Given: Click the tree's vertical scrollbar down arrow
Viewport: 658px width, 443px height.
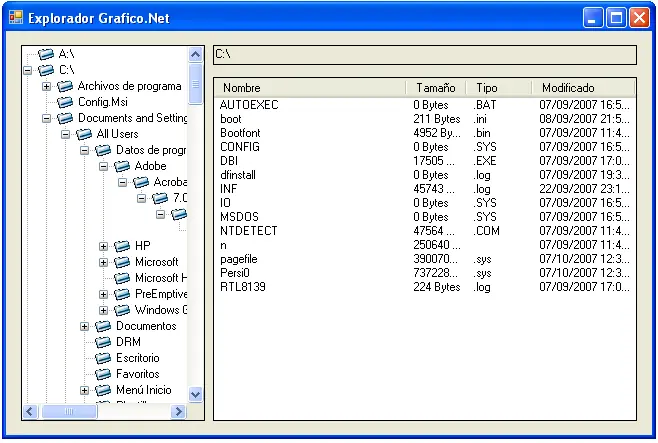Looking at the screenshot, I should (195, 395).
